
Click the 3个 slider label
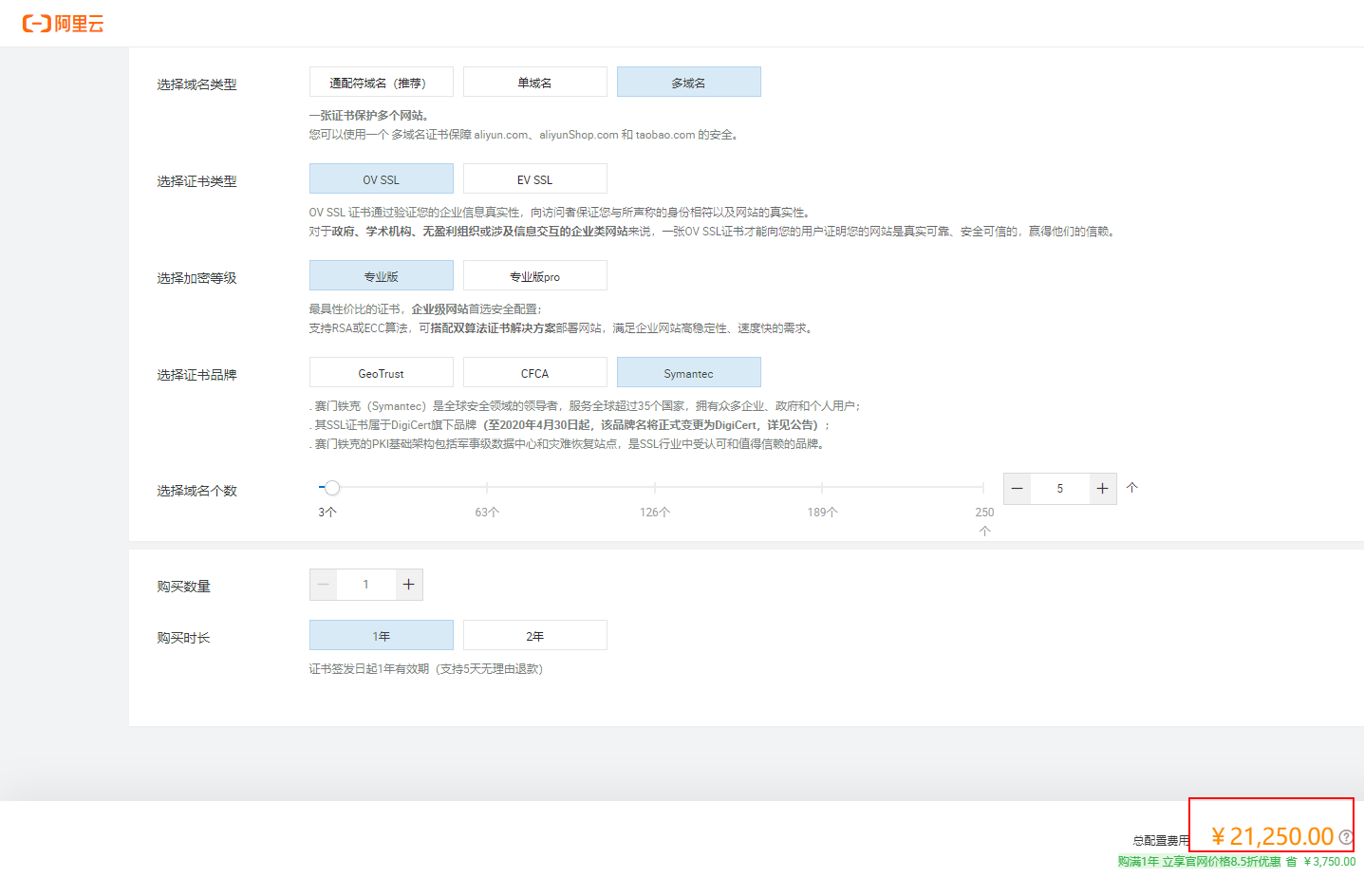coord(327,513)
